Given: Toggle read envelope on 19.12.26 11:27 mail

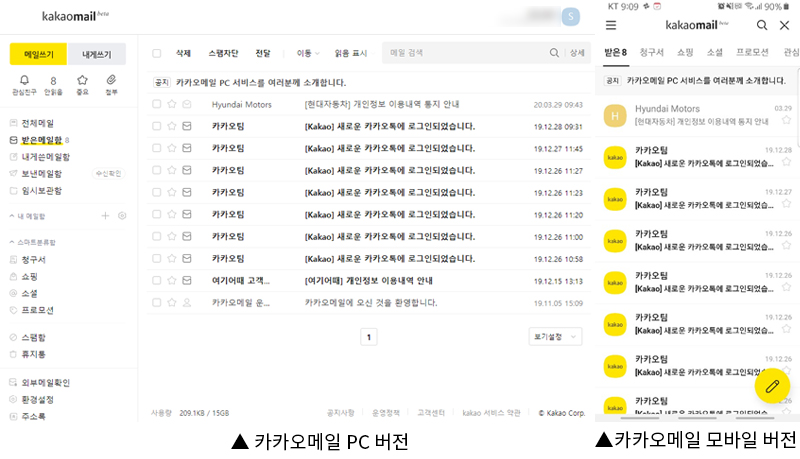Looking at the screenshot, I should pyautogui.click(x=187, y=170).
